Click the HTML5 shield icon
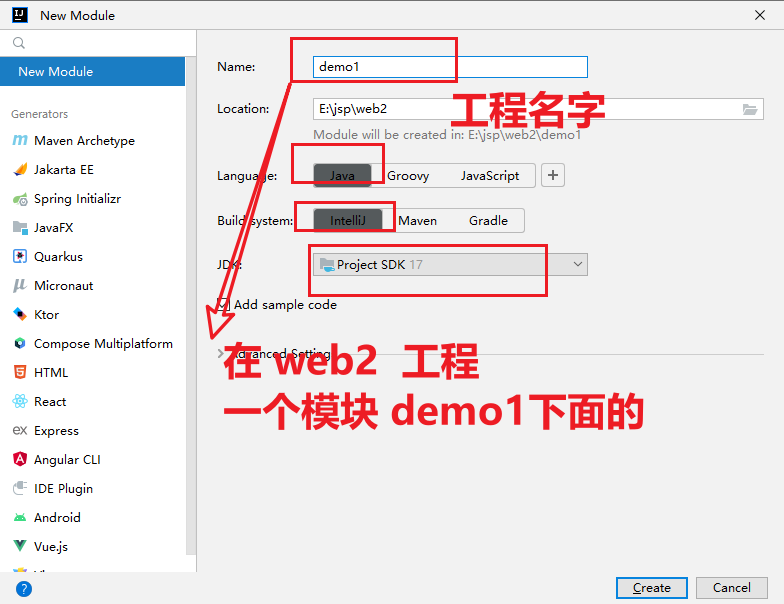 click(x=20, y=372)
